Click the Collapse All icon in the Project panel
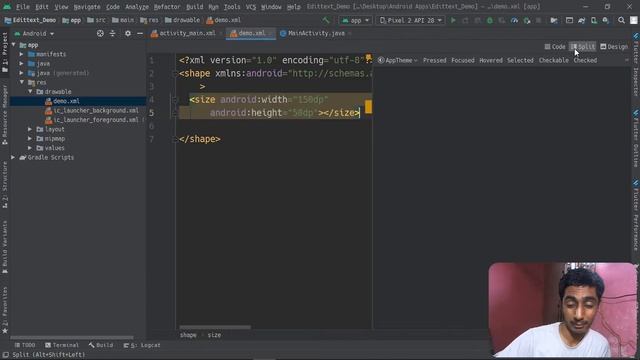Viewport: 640px width, 360px height. click(x=112, y=33)
